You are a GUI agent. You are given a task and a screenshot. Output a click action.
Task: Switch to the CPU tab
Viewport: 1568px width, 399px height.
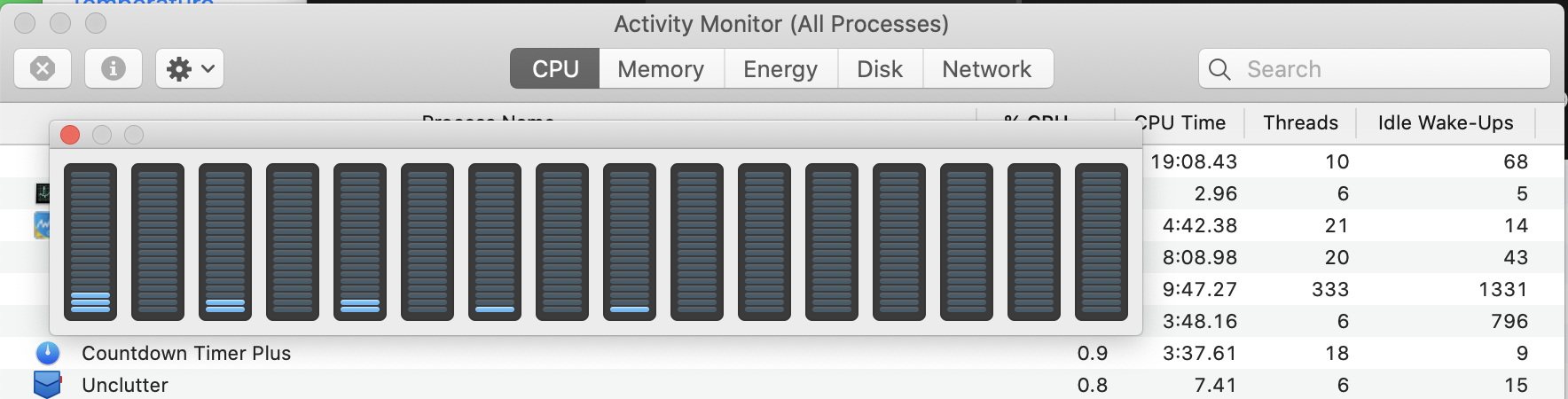[x=555, y=68]
